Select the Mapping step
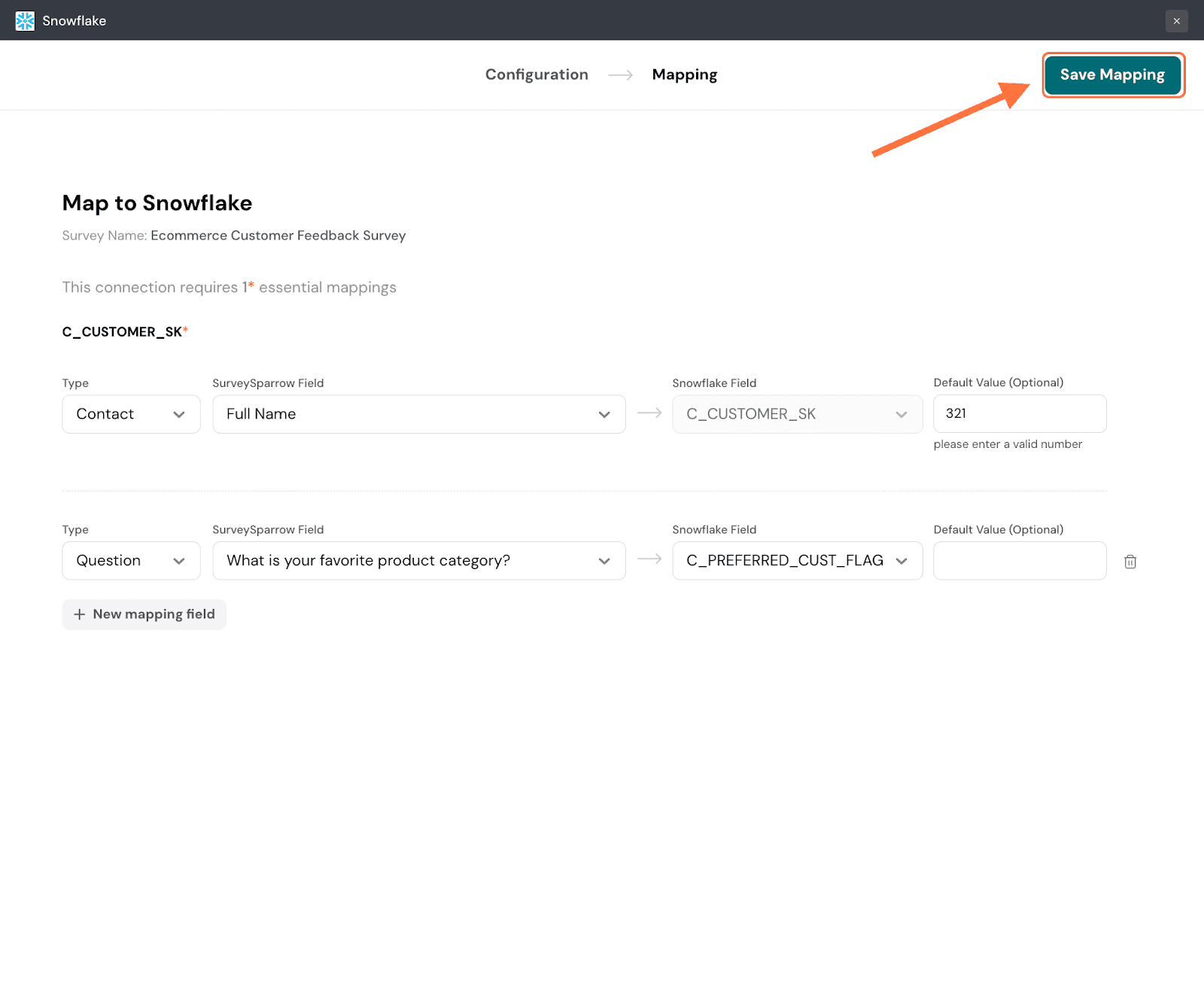 [x=684, y=75]
